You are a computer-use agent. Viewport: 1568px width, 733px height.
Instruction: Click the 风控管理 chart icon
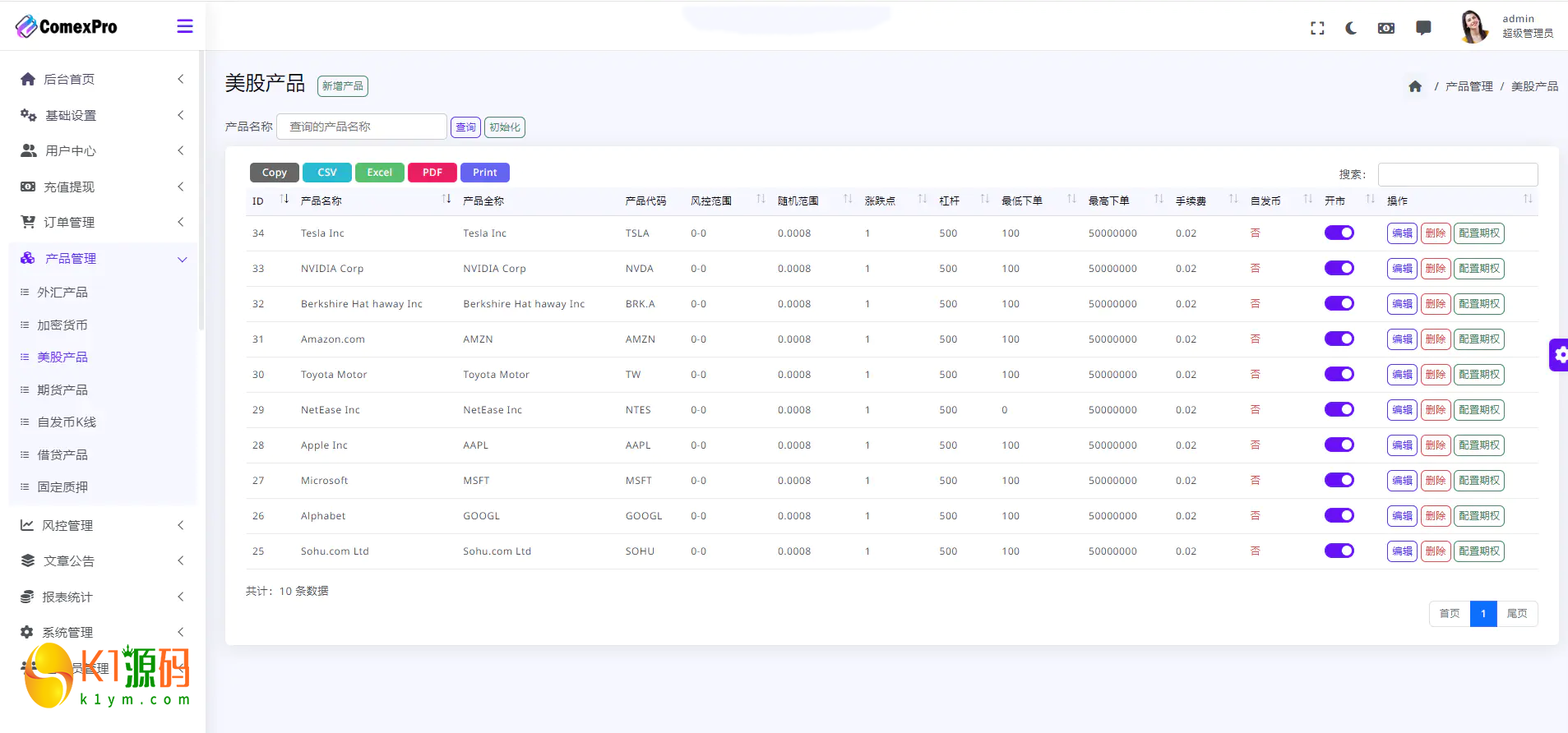[x=27, y=525]
